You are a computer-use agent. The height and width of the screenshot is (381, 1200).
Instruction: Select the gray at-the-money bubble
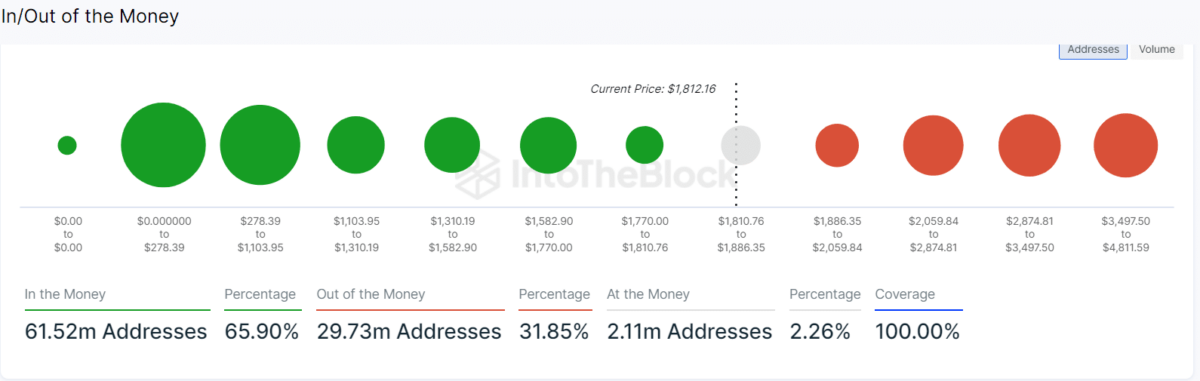(x=741, y=145)
